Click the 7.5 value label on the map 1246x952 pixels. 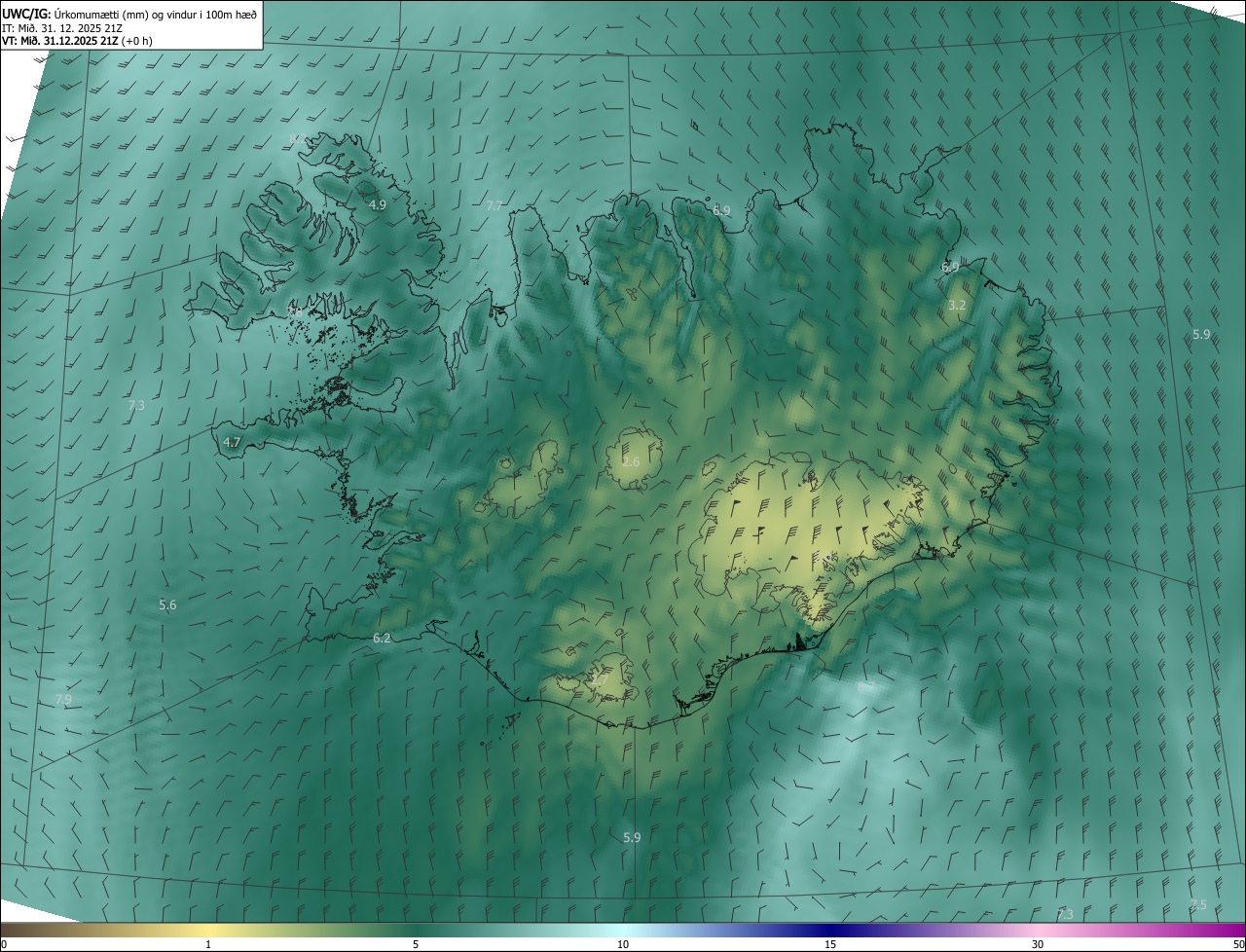1198,905
